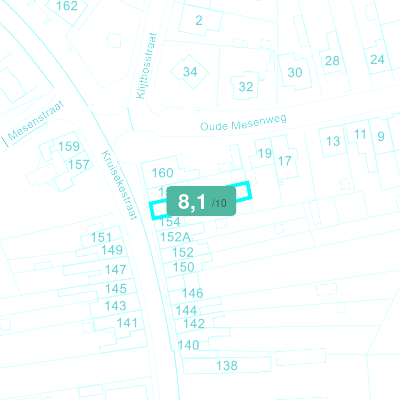Select building number 32
Image resolution: width=400 pixels, height=400 pixels.
pos(246,87)
